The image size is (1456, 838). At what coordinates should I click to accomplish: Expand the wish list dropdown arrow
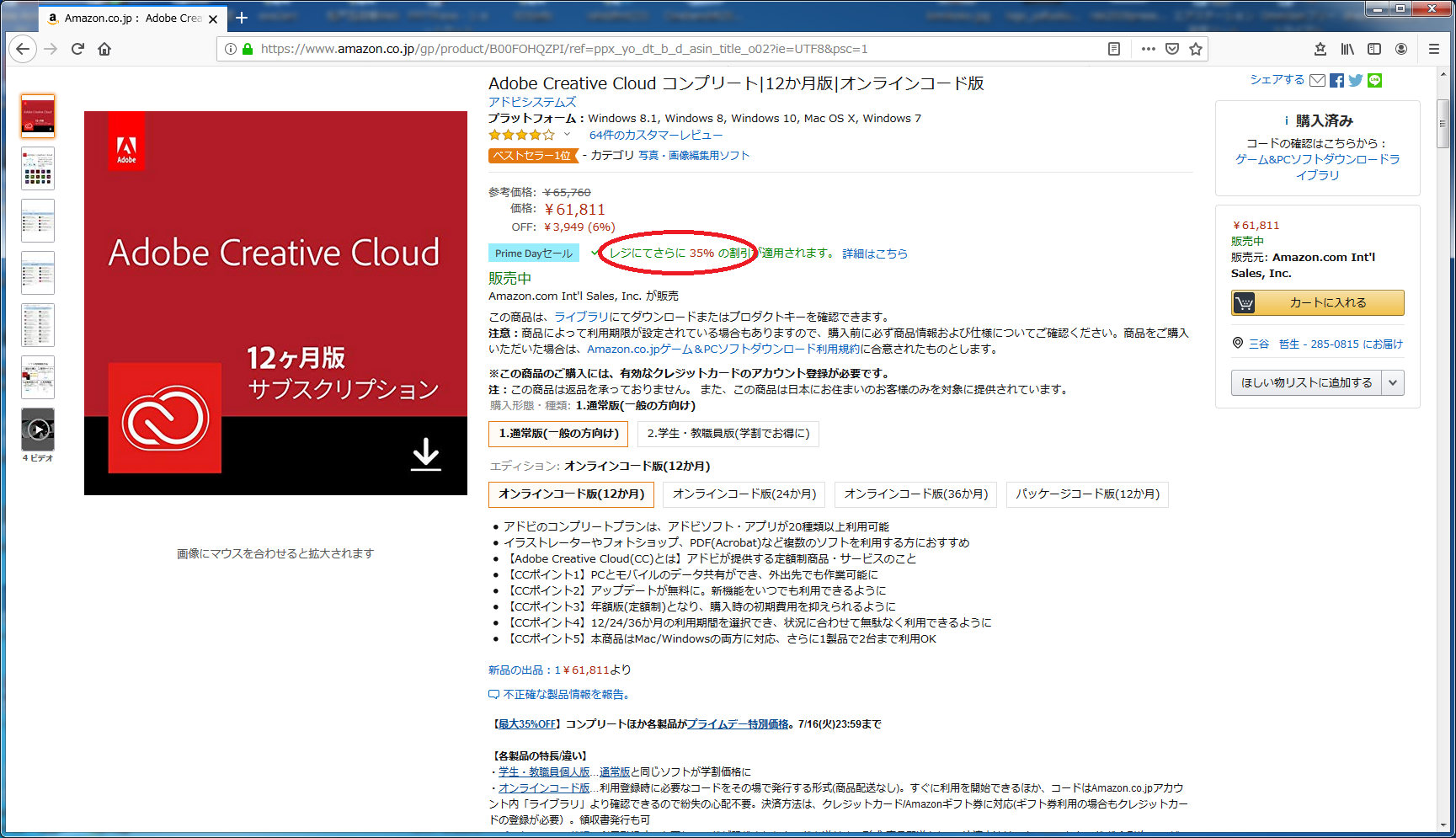[1393, 382]
